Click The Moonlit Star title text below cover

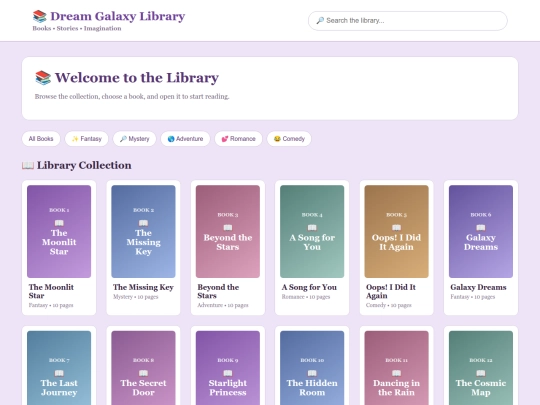pos(51,291)
